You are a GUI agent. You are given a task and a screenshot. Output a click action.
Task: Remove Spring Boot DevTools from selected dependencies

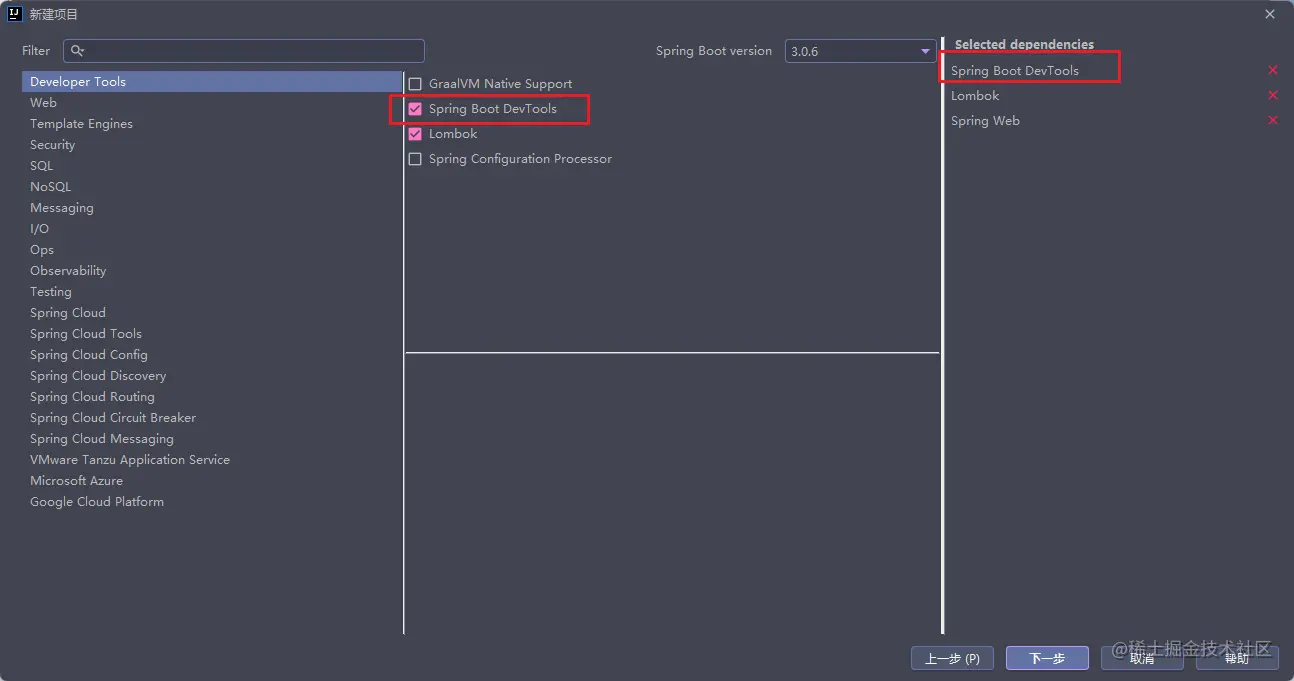click(x=1273, y=70)
